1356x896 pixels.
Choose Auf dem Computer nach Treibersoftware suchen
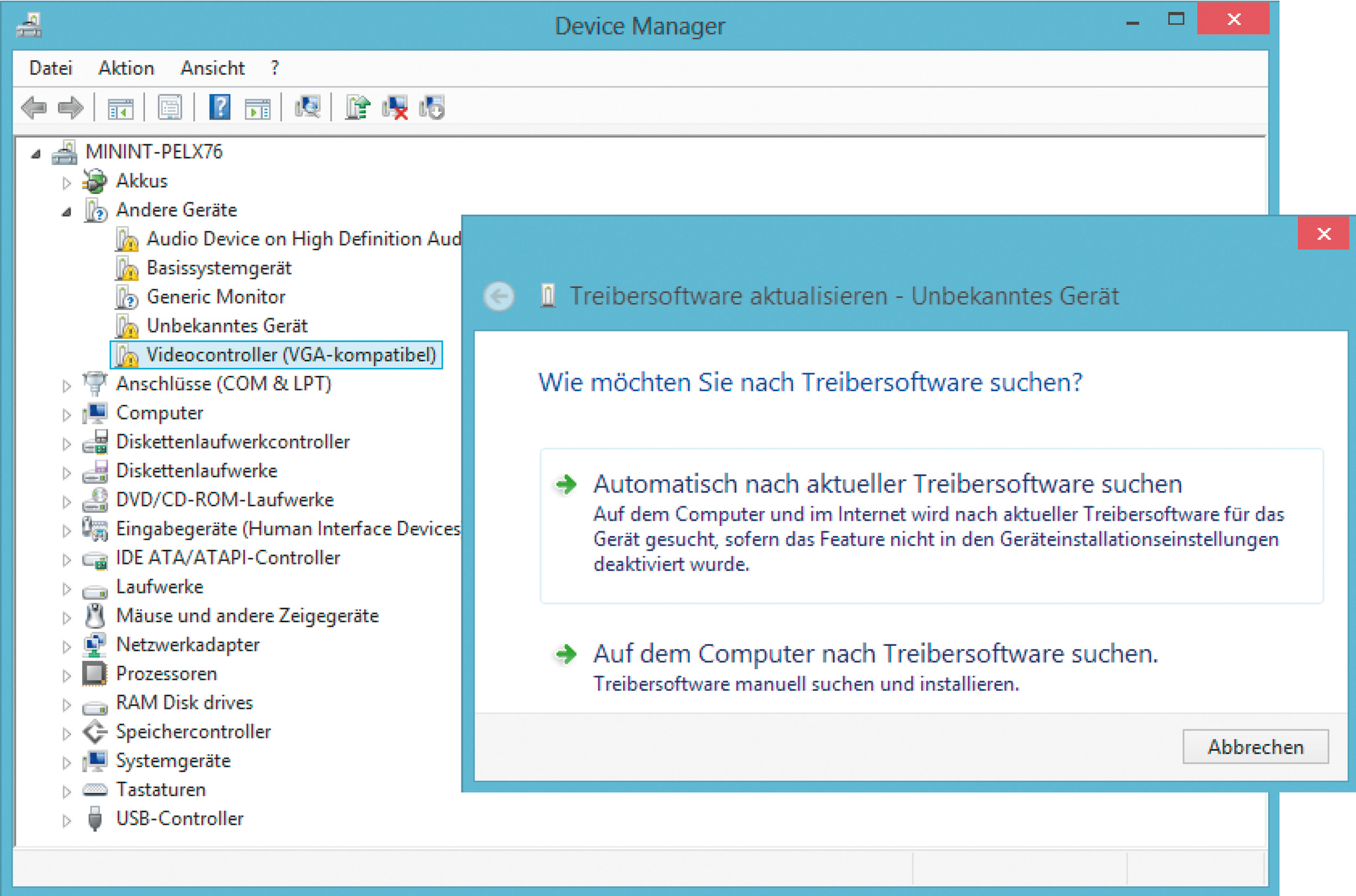pos(874,654)
